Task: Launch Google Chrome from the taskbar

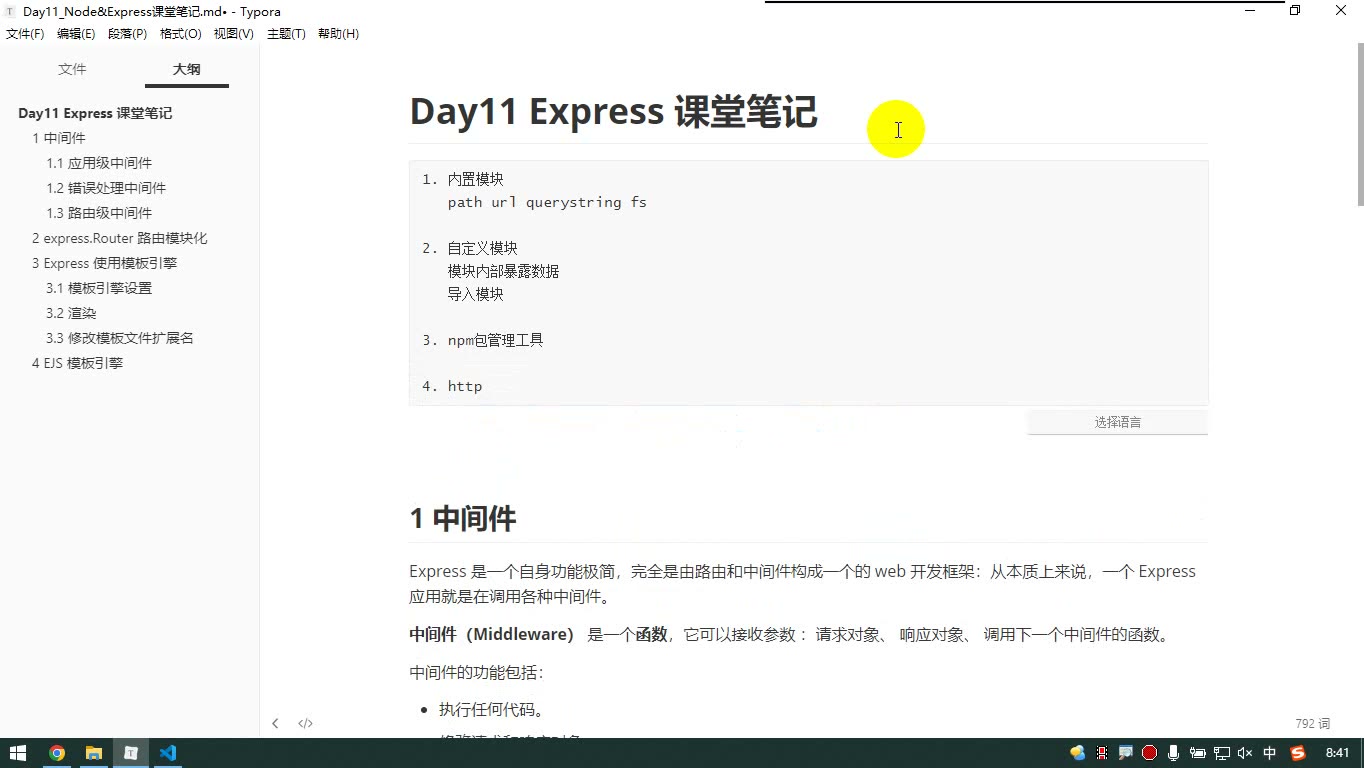Action: click(x=57, y=753)
